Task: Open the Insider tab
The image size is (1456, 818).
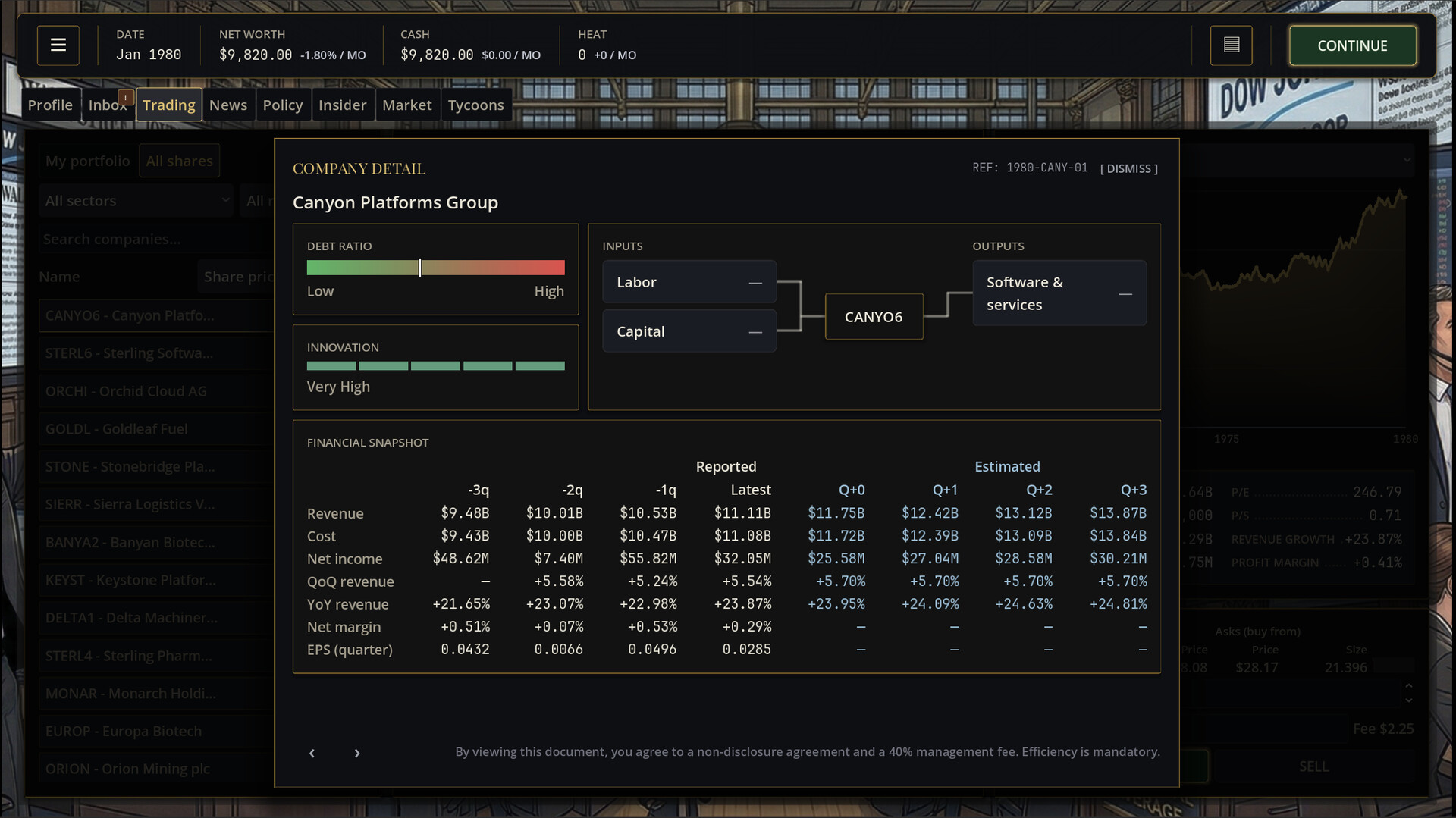Action: [x=342, y=105]
